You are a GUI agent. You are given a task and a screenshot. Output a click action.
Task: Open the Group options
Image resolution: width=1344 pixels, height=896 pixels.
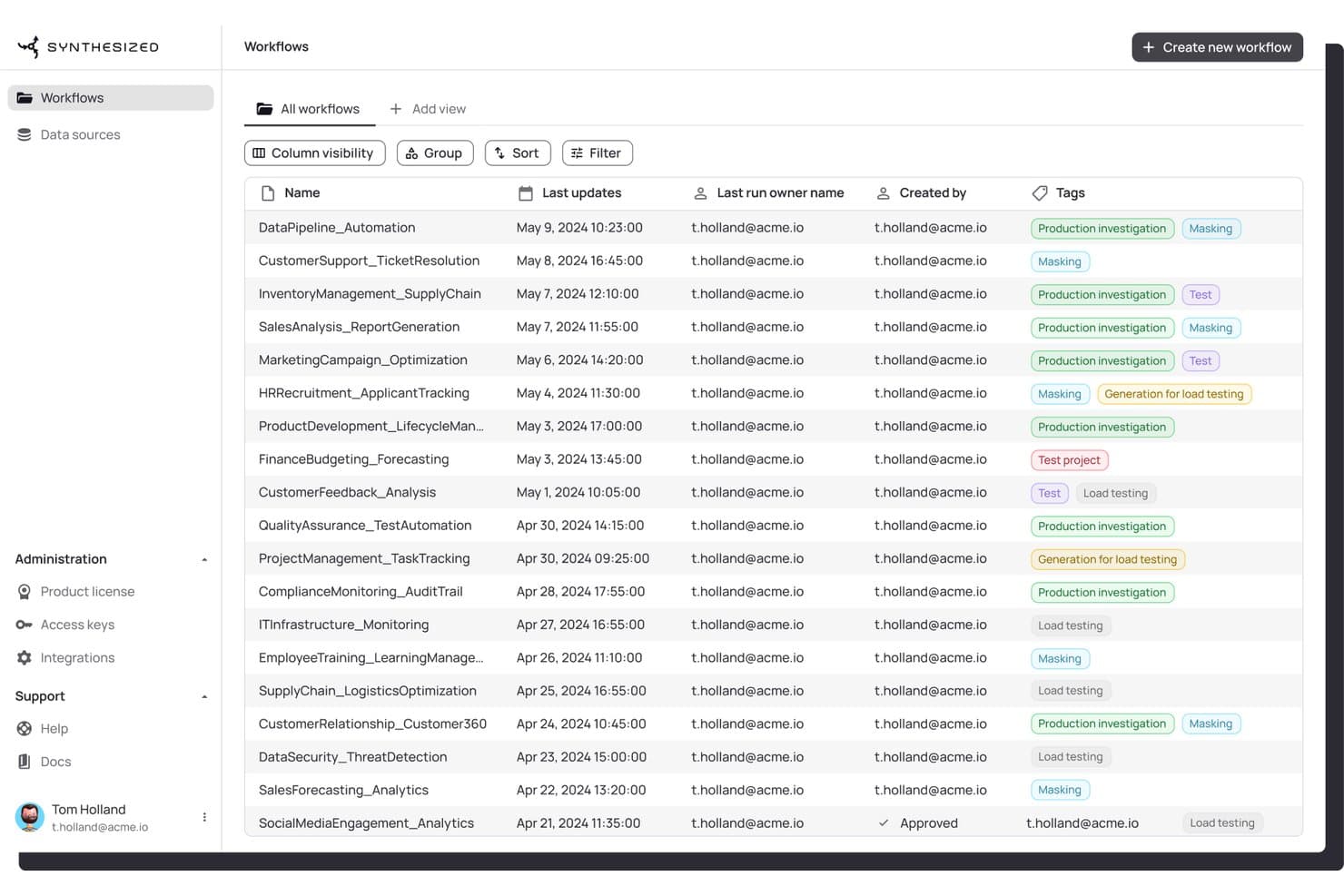(435, 153)
